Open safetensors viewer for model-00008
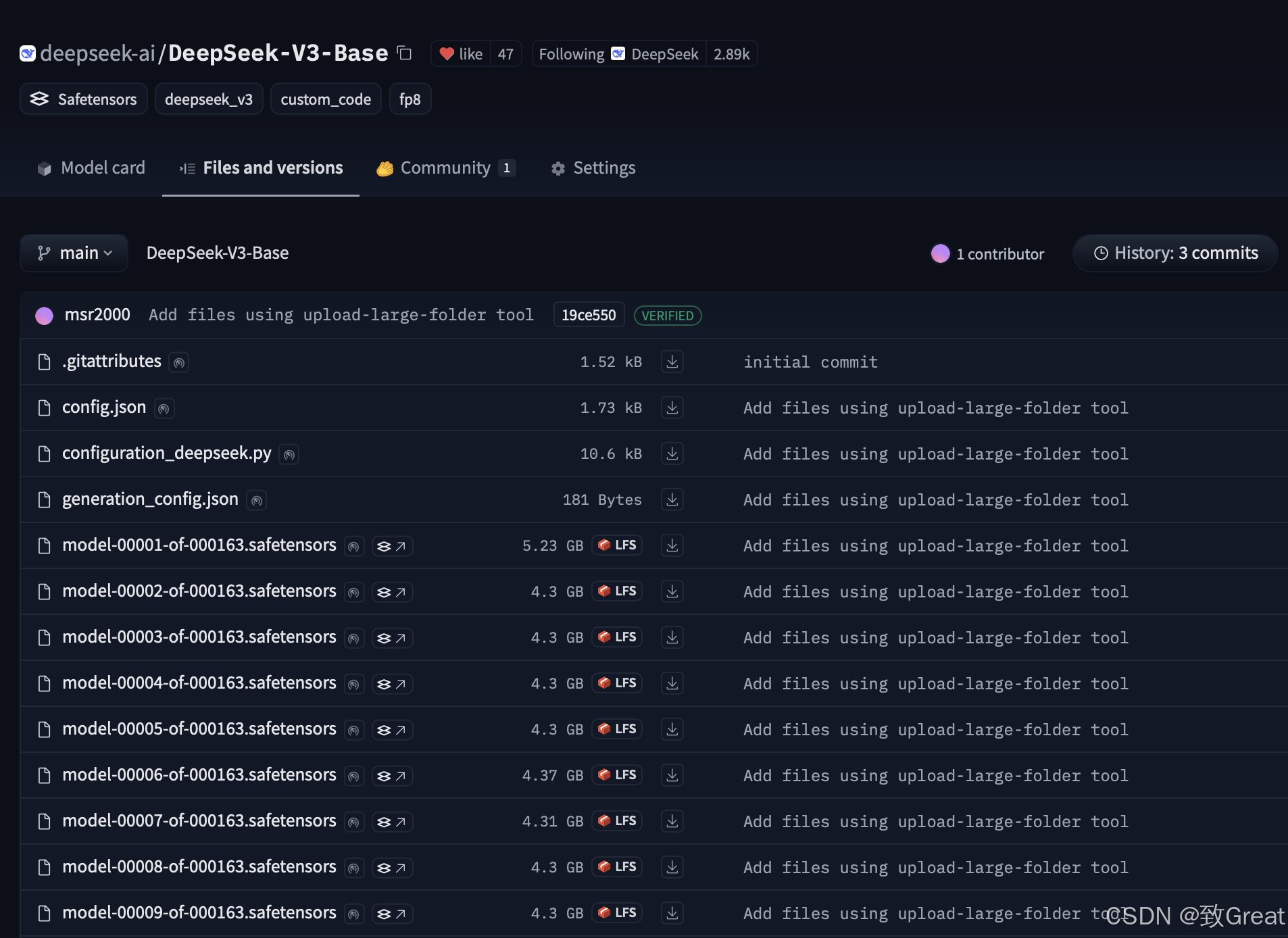1288x938 pixels. (393, 868)
